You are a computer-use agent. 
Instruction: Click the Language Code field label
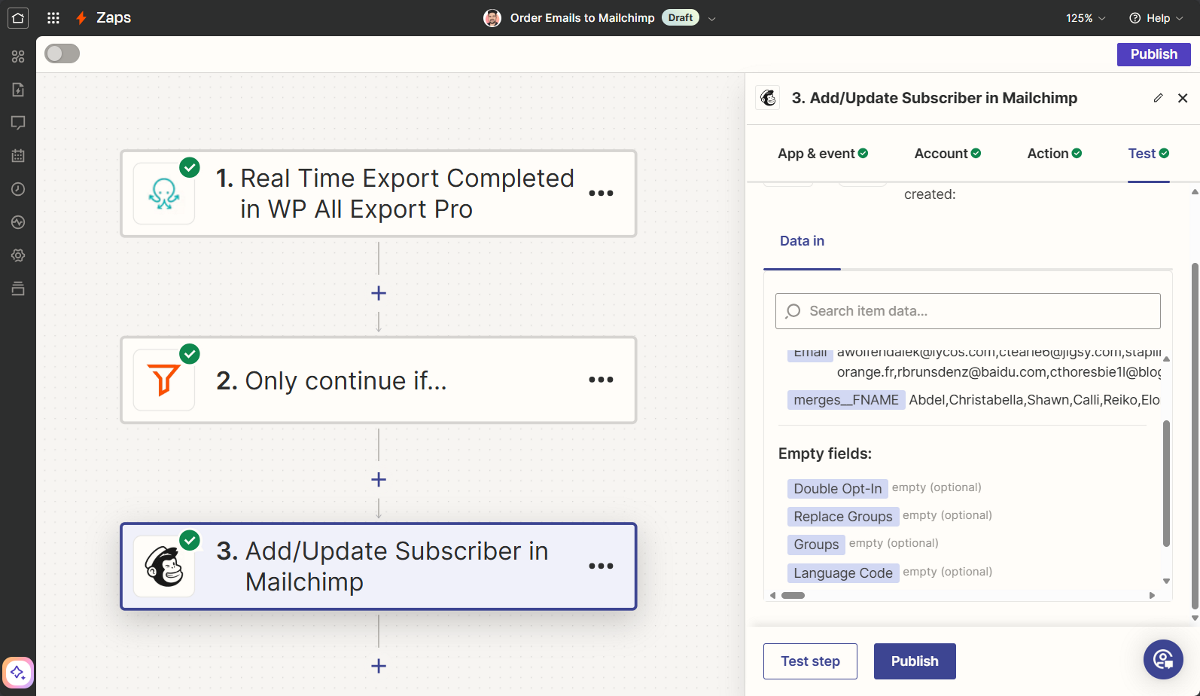[x=843, y=573]
